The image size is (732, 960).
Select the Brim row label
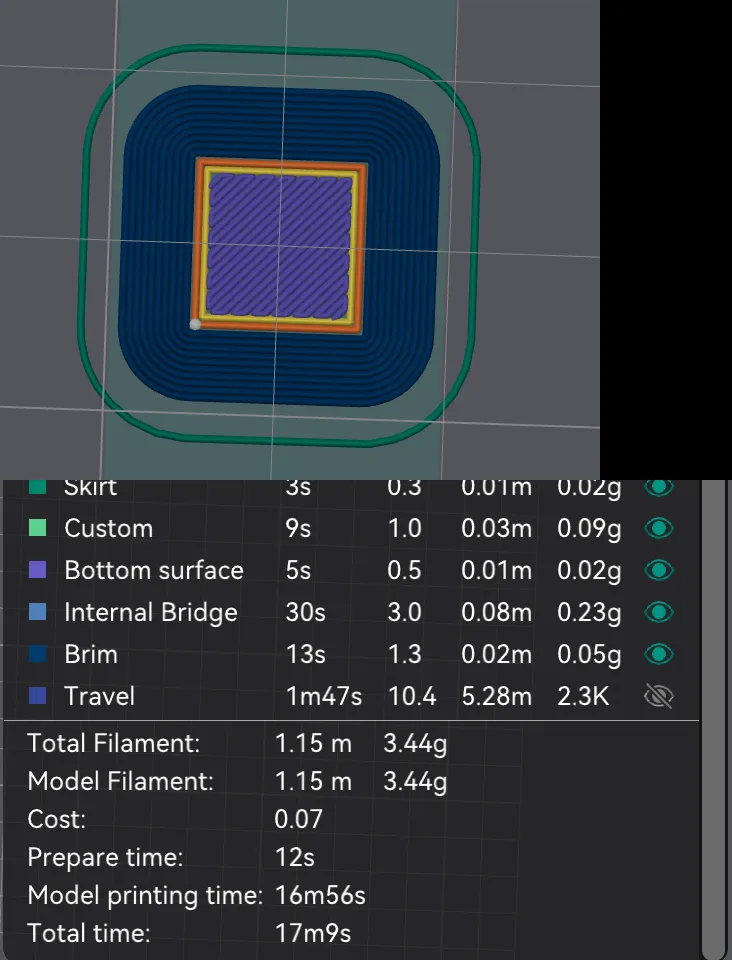coord(91,654)
